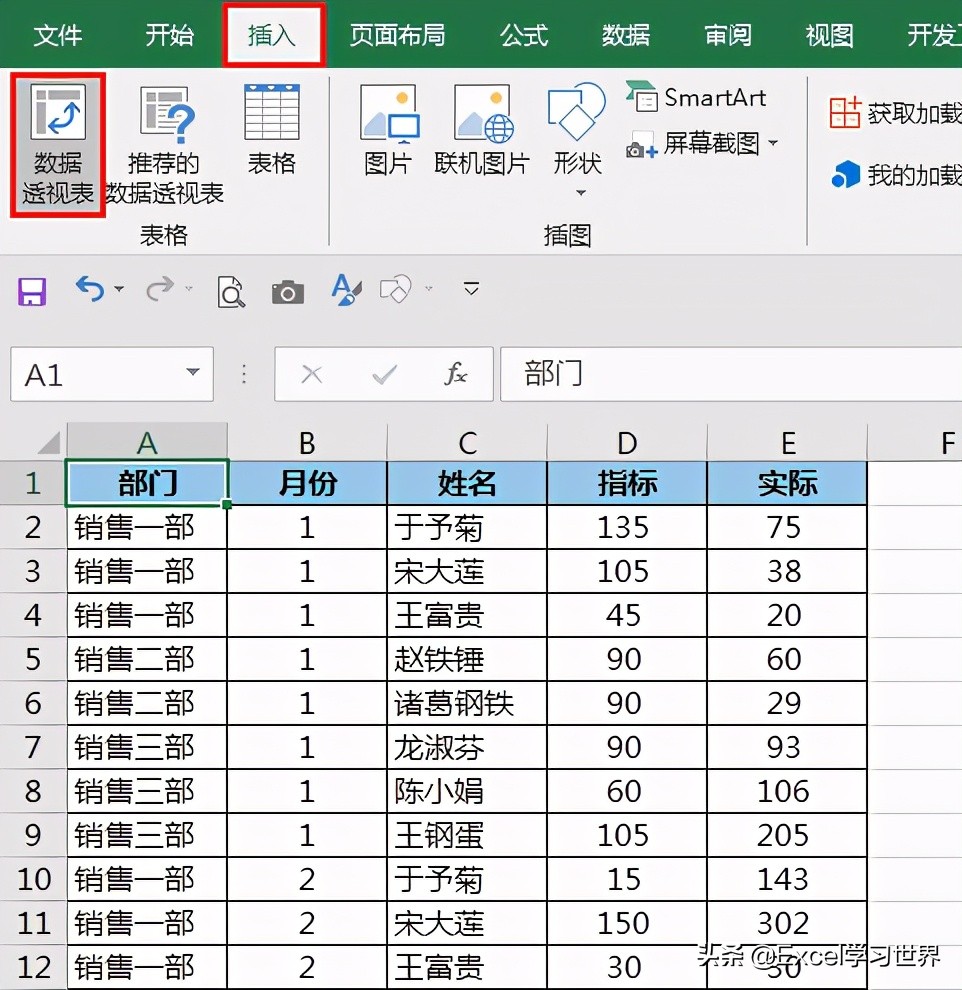Screen dimensions: 962x990
Task: Select column C header
Action: click(467, 442)
